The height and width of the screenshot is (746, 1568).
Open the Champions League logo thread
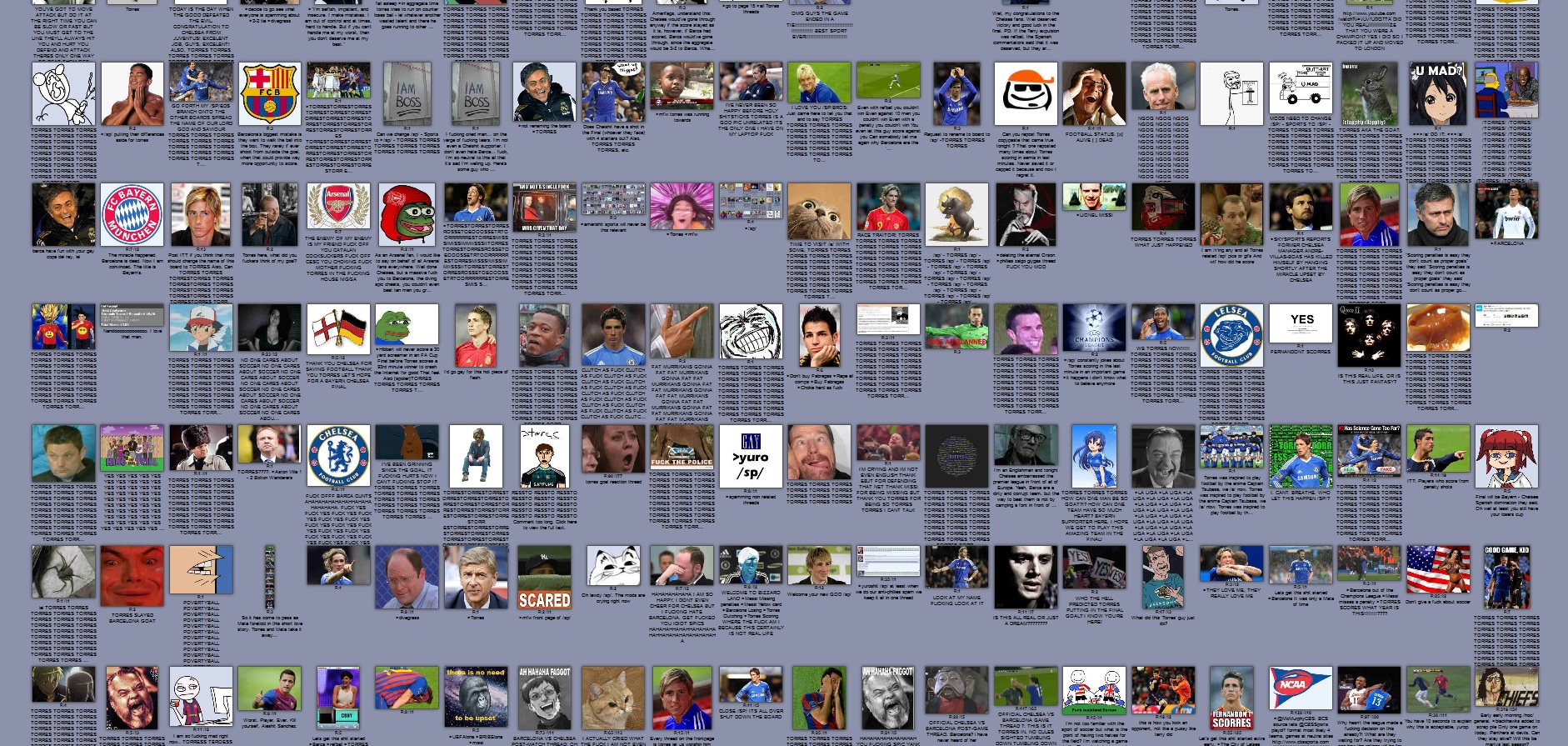point(1094,327)
